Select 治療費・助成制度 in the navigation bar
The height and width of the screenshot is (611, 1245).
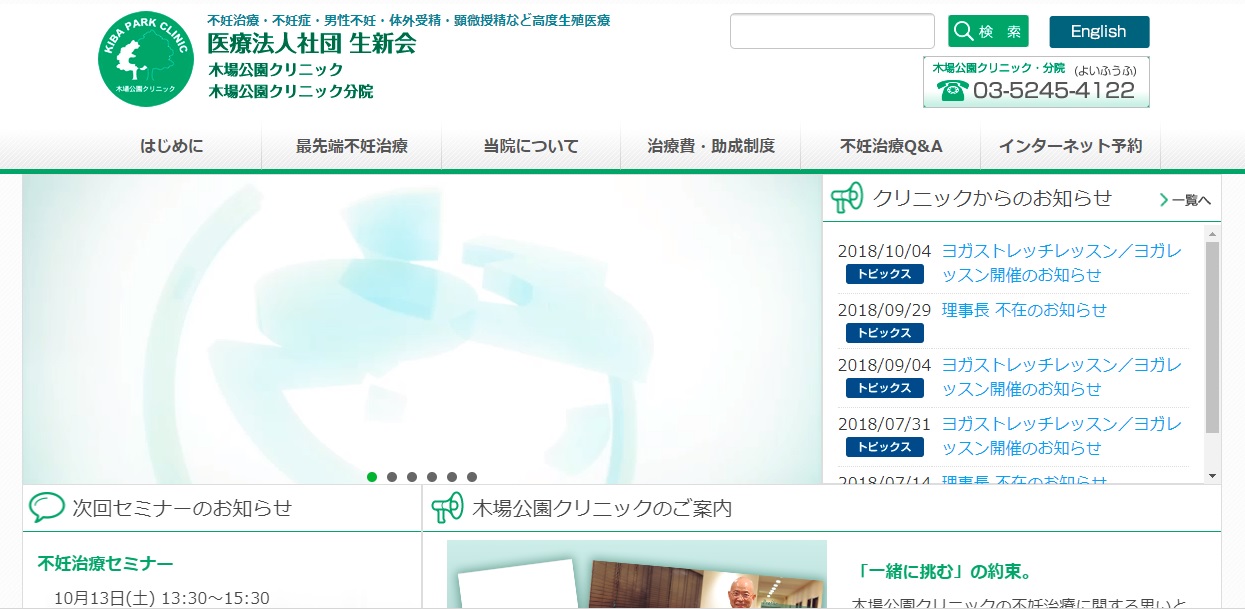pyautogui.click(x=711, y=146)
